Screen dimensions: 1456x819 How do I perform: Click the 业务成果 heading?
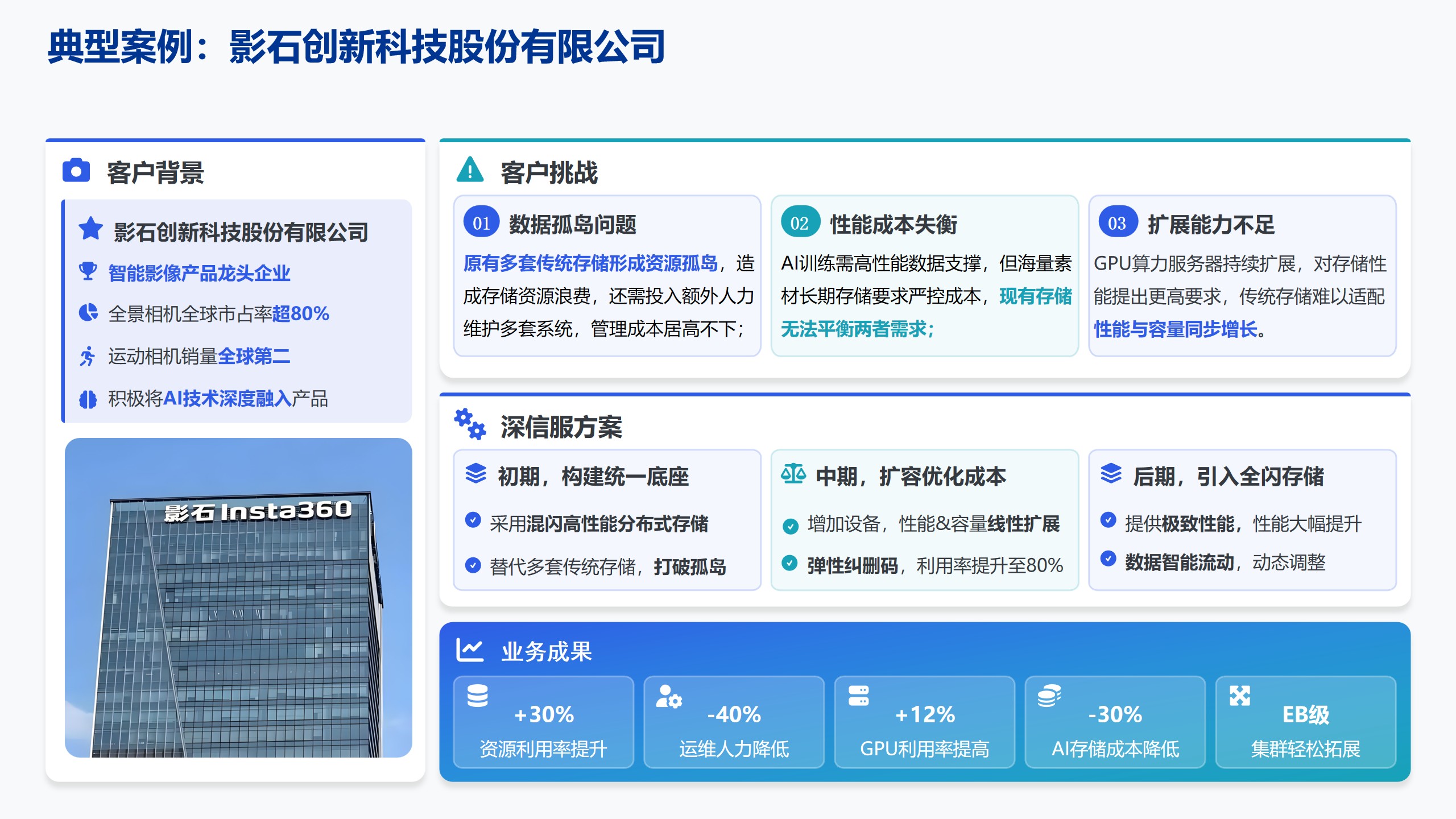click(547, 651)
